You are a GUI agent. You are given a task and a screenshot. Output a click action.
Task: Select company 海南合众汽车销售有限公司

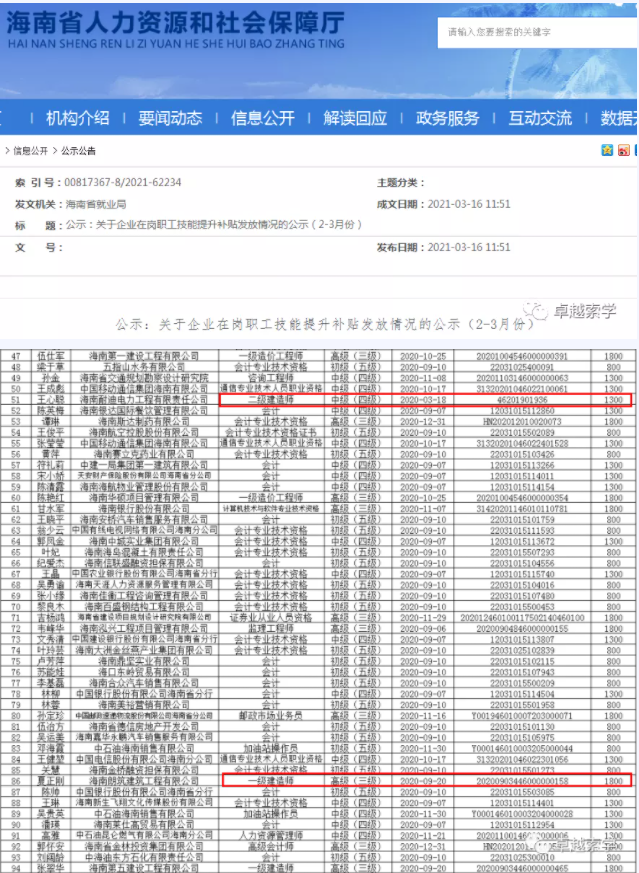[144, 683]
